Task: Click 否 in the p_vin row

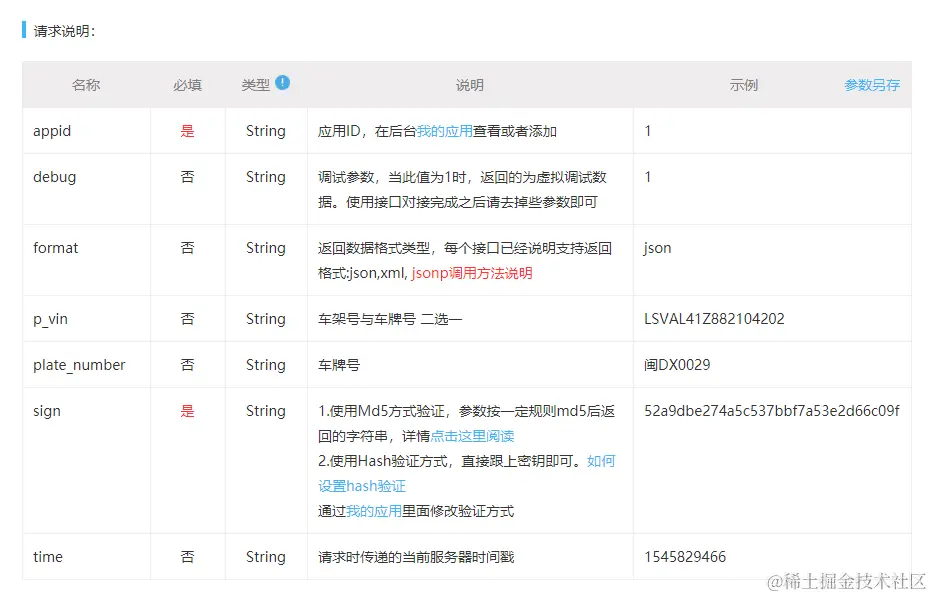Action: click(187, 319)
